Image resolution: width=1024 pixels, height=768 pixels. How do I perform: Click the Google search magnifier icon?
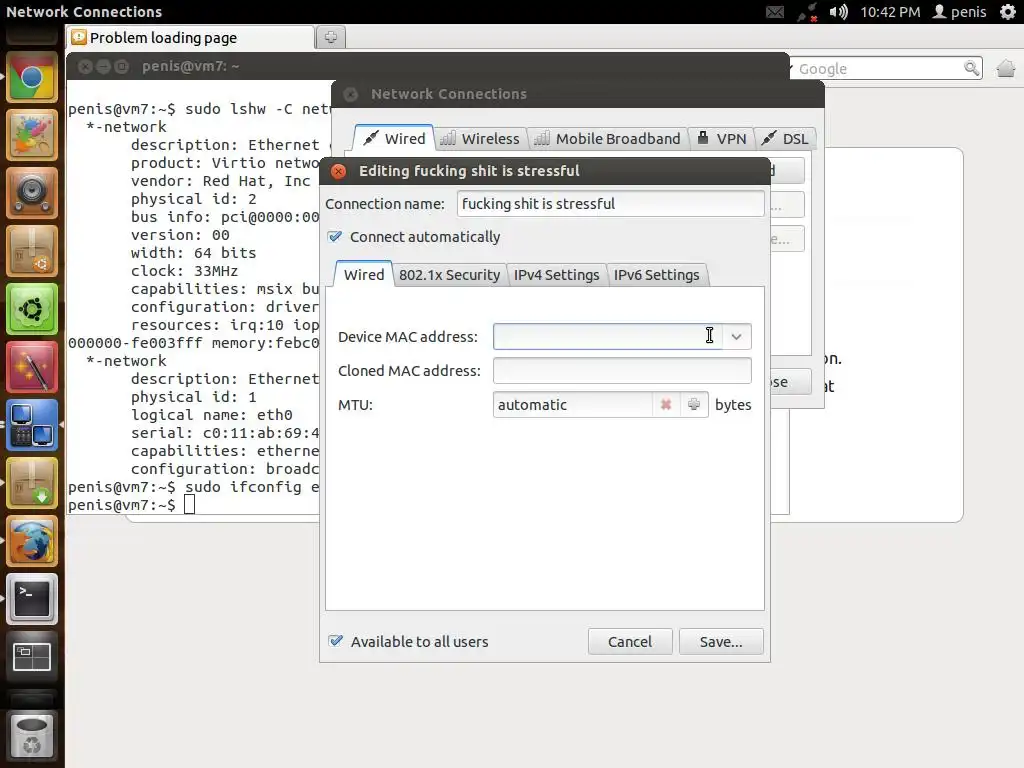click(972, 68)
